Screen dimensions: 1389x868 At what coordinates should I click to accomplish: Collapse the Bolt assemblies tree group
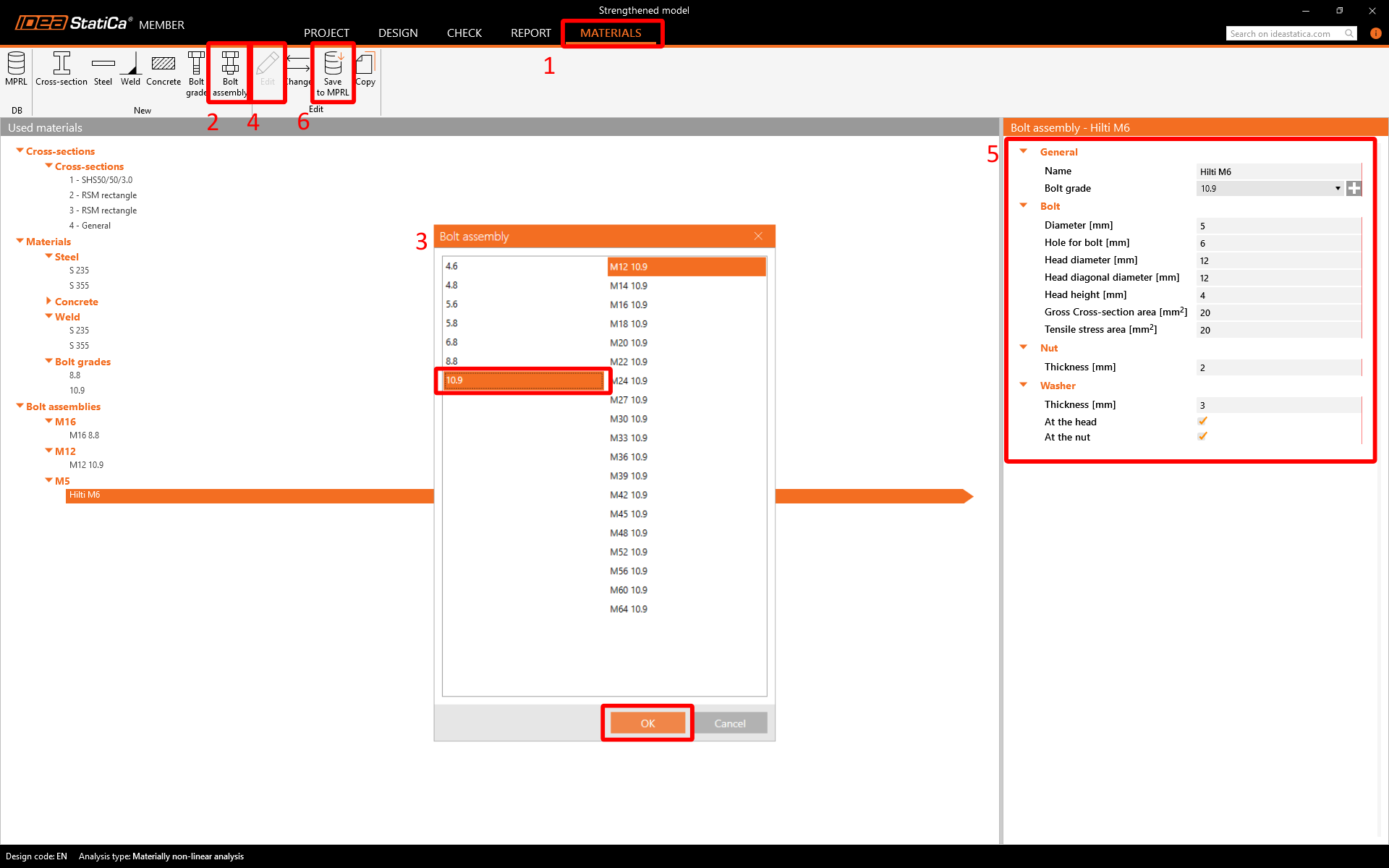click(x=20, y=406)
